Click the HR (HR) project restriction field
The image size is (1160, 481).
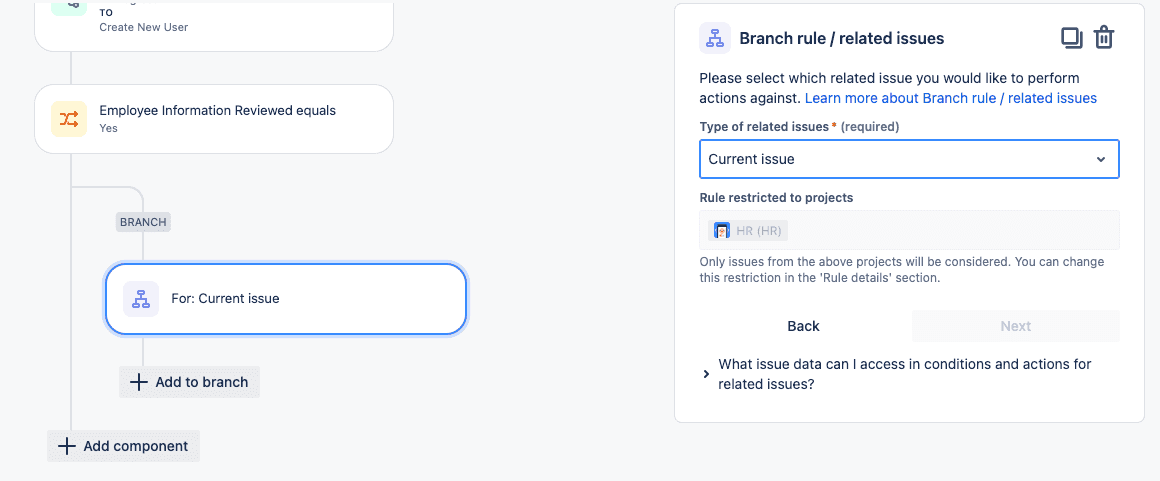coord(909,230)
